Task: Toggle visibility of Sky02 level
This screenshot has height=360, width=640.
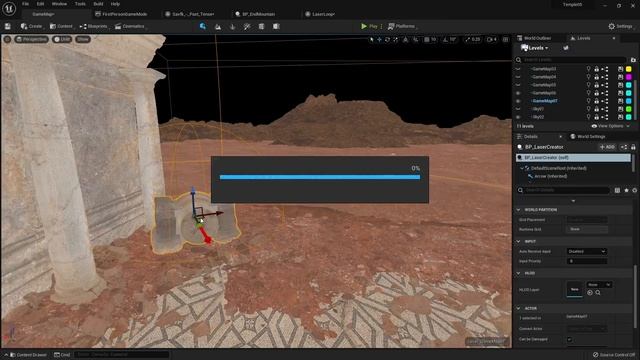Action: click(x=518, y=117)
